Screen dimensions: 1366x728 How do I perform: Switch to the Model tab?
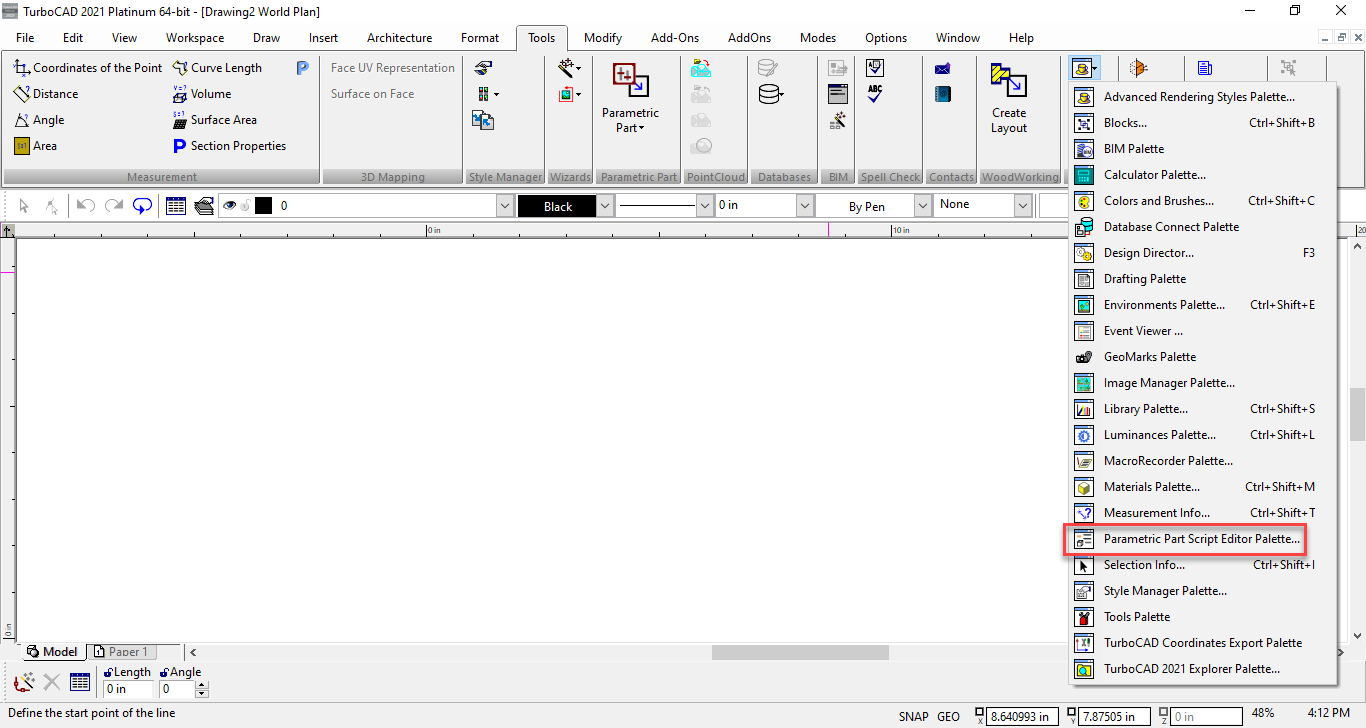pyautogui.click(x=53, y=652)
